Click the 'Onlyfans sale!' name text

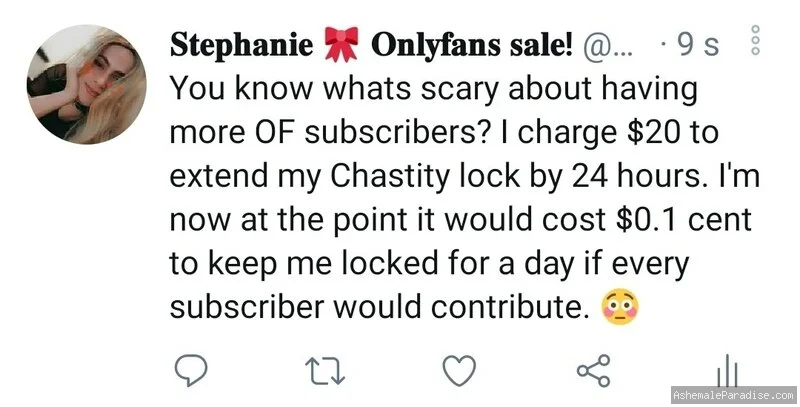471,44
